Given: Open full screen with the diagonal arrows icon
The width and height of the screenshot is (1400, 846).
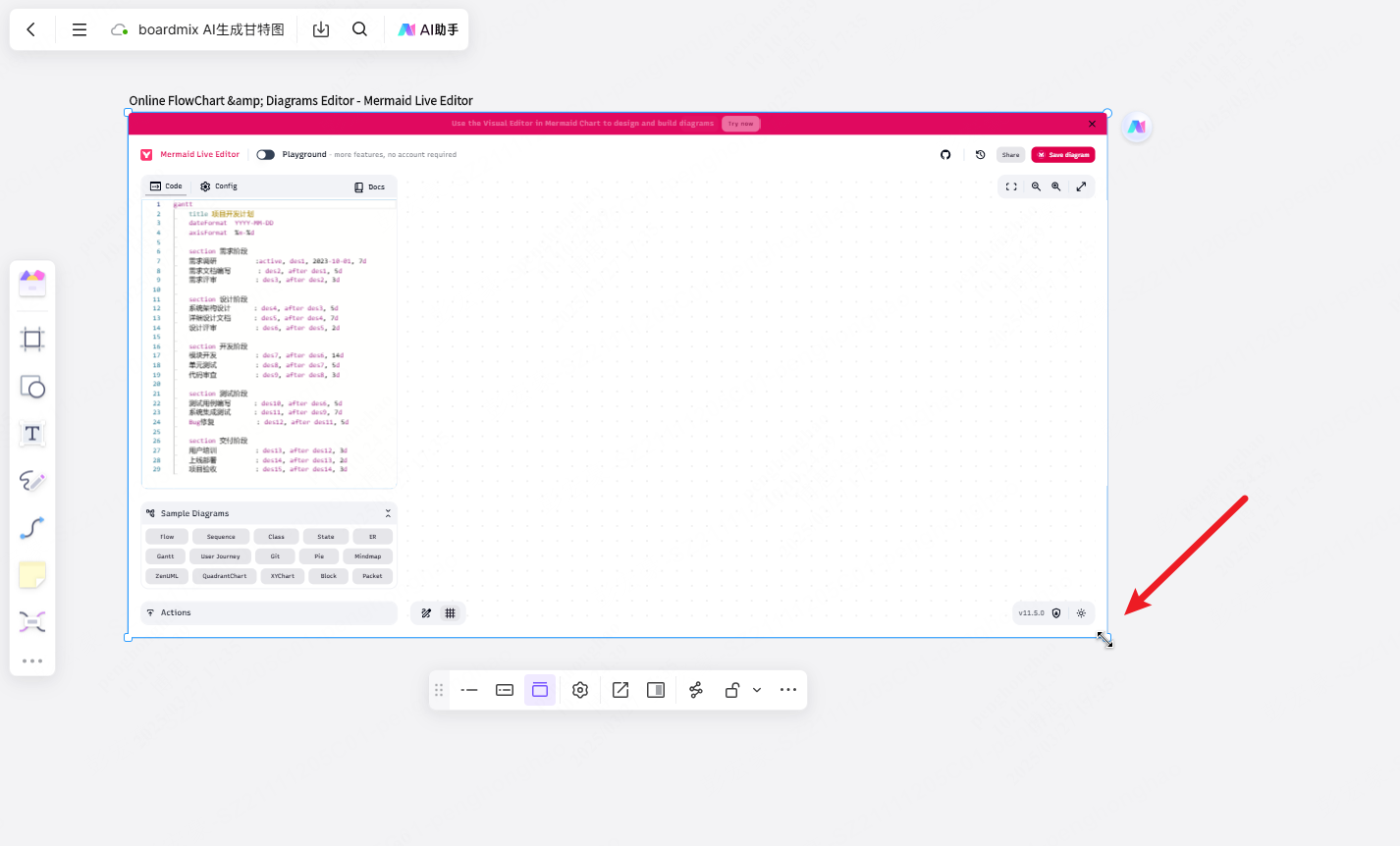Looking at the screenshot, I should pos(1081,186).
